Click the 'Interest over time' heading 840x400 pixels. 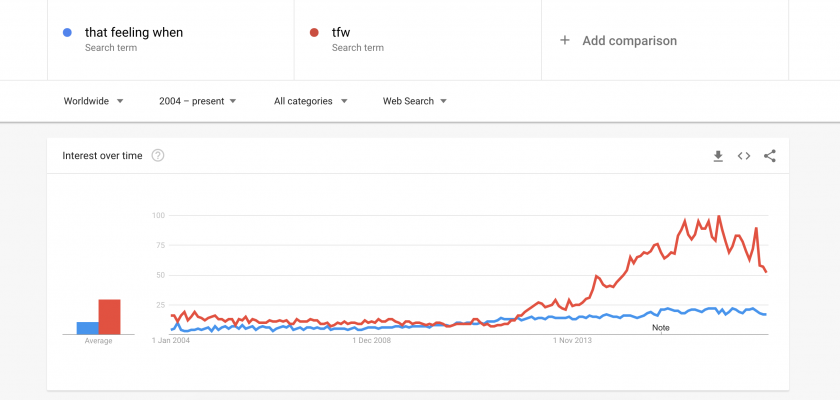tap(102, 156)
